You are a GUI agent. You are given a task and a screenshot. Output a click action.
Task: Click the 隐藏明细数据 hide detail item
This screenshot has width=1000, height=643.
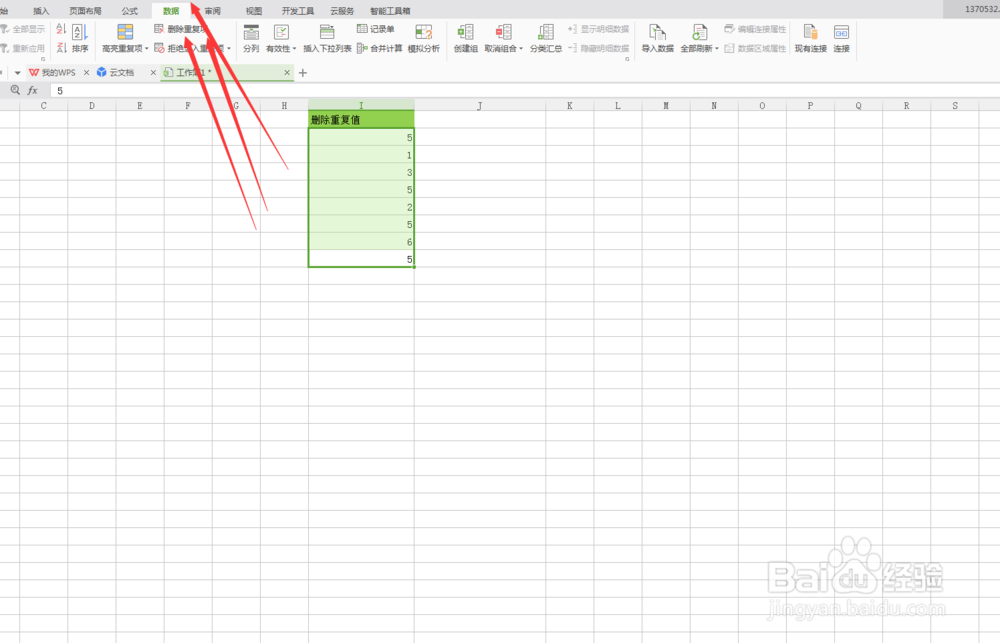(599, 48)
